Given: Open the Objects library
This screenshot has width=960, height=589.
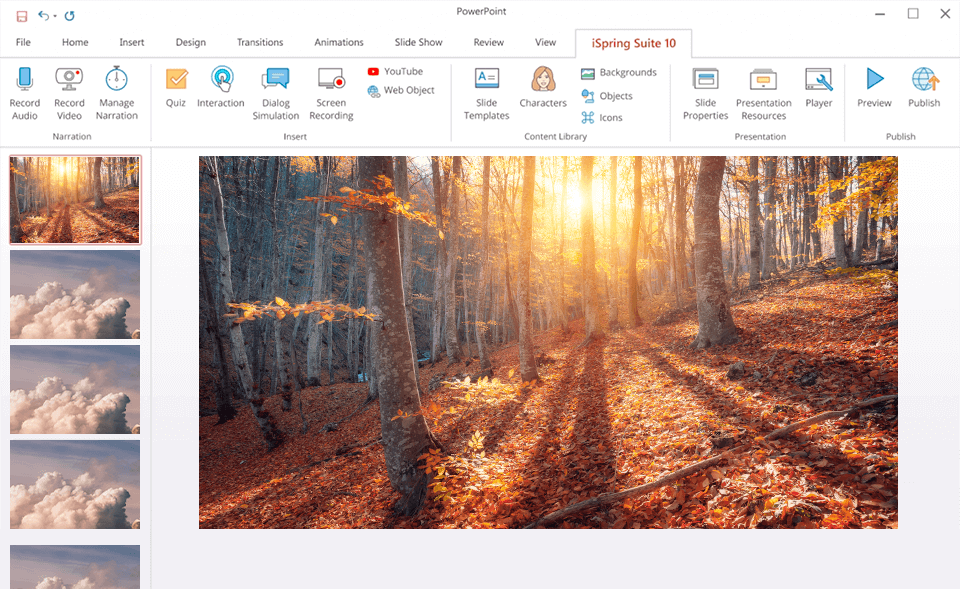Looking at the screenshot, I should (x=612, y=95).
